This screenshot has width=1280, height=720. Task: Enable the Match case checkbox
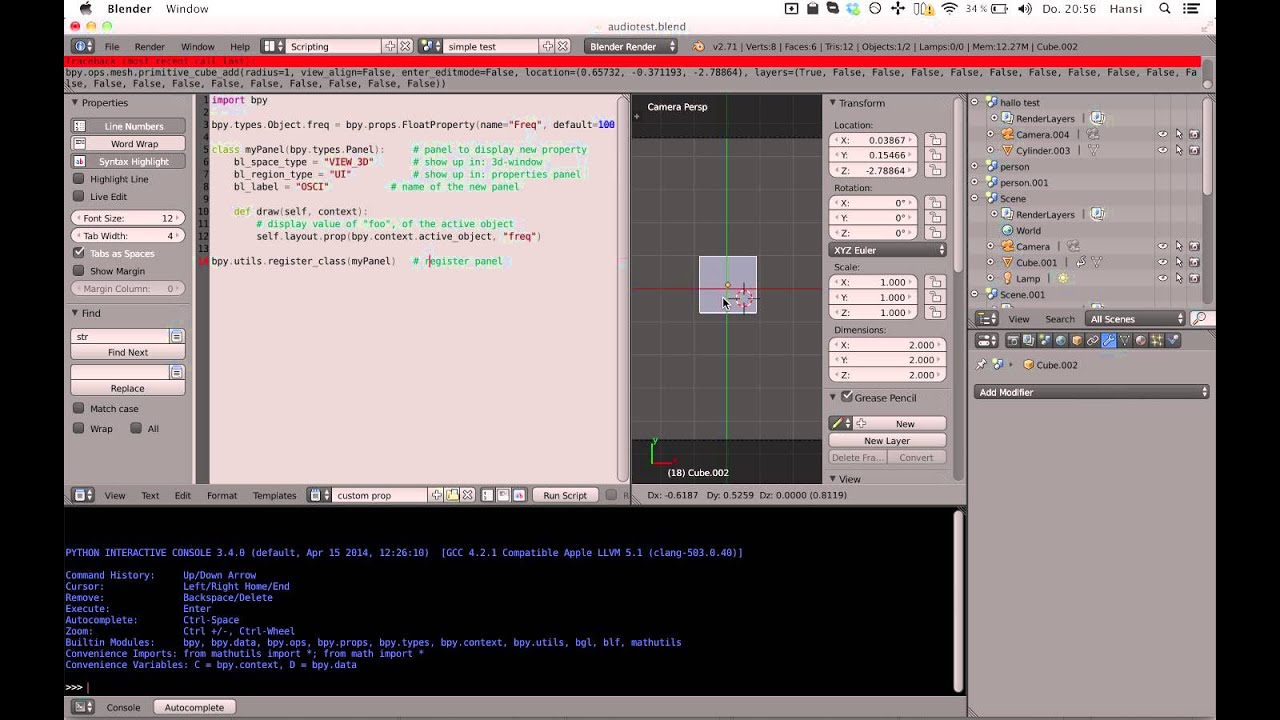tap(79, 408)
